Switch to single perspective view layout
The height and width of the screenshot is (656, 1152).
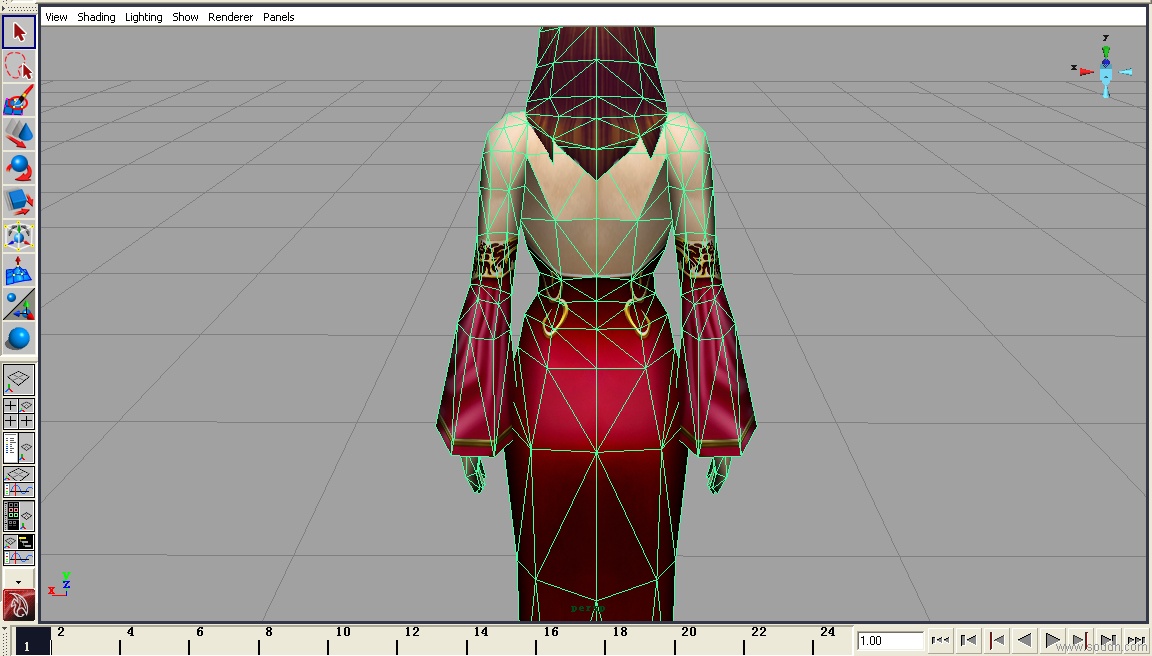(19, 379)
